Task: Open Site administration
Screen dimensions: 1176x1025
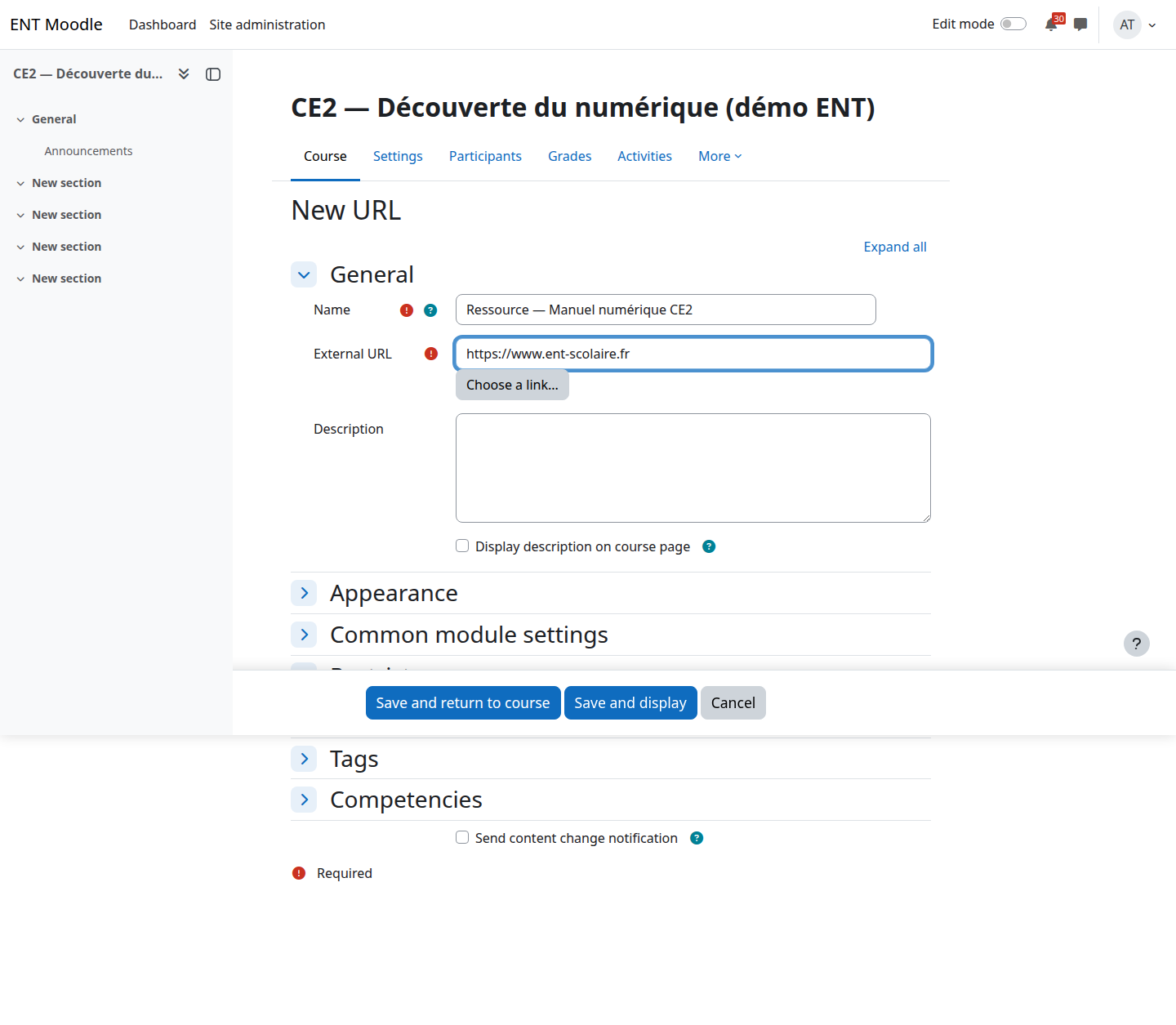Action: tap(267, 25)
